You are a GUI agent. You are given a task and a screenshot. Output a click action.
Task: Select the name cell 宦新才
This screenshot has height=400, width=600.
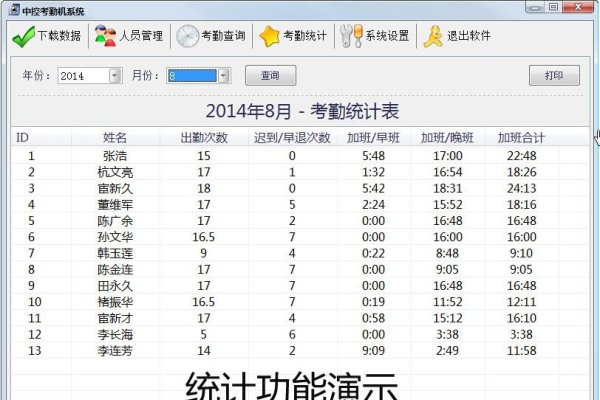click(115, 318)
